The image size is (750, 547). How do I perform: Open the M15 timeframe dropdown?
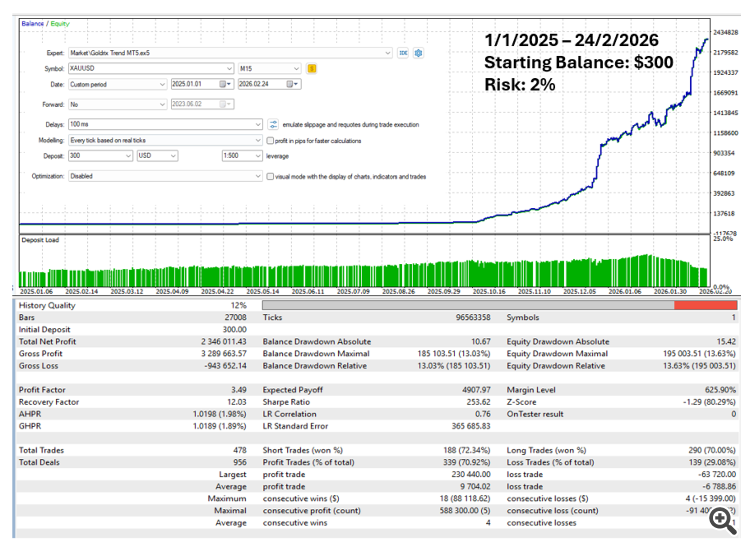pyautogui.click(x=295, y=68)
